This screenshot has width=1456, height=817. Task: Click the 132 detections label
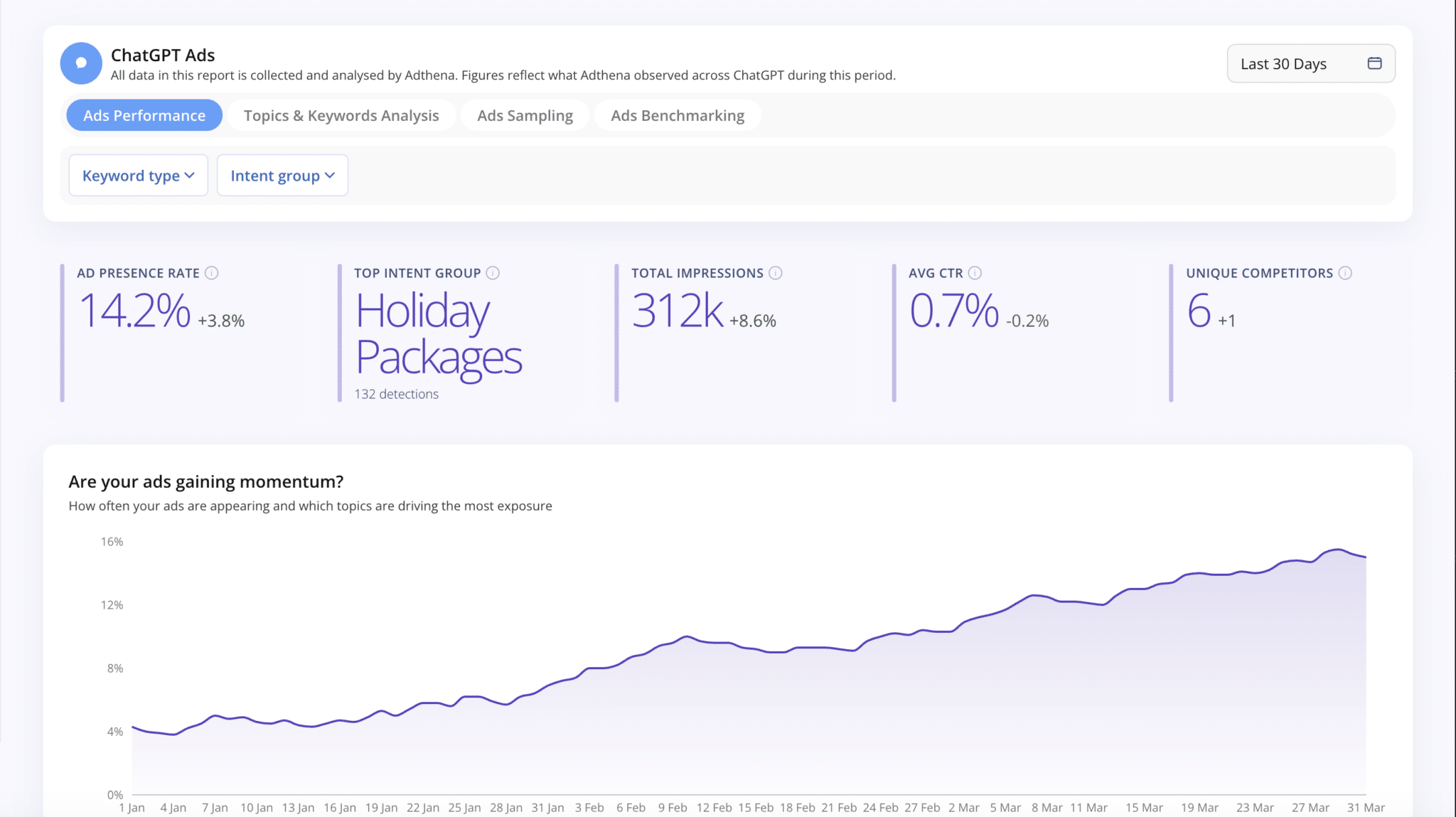click(x=397, y=394)
